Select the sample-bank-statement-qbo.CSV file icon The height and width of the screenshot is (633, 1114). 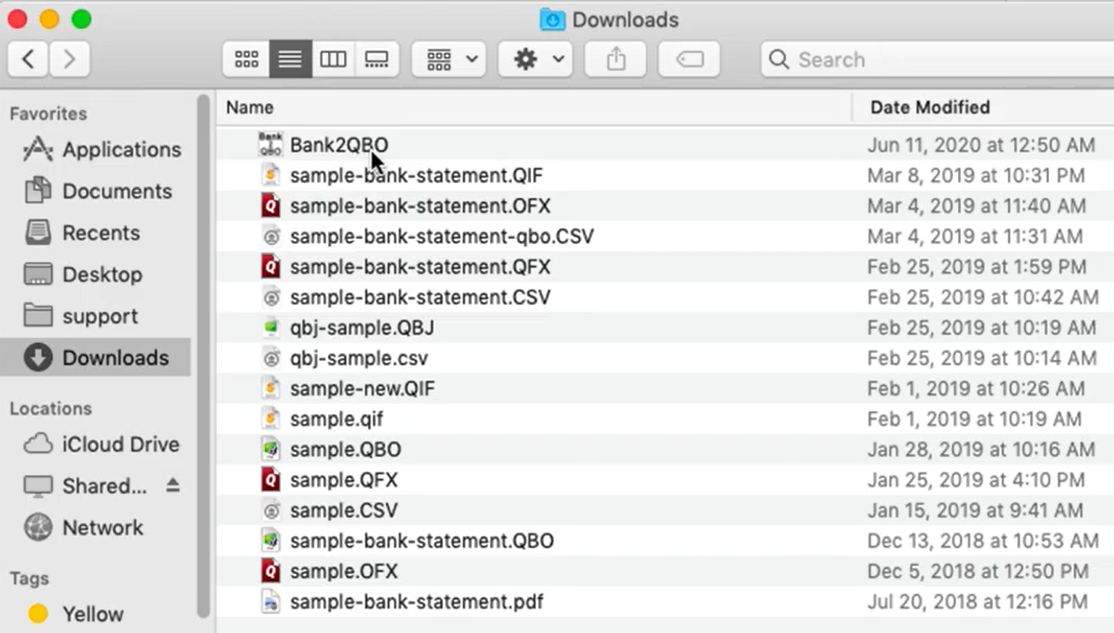(x=271, y=236)
